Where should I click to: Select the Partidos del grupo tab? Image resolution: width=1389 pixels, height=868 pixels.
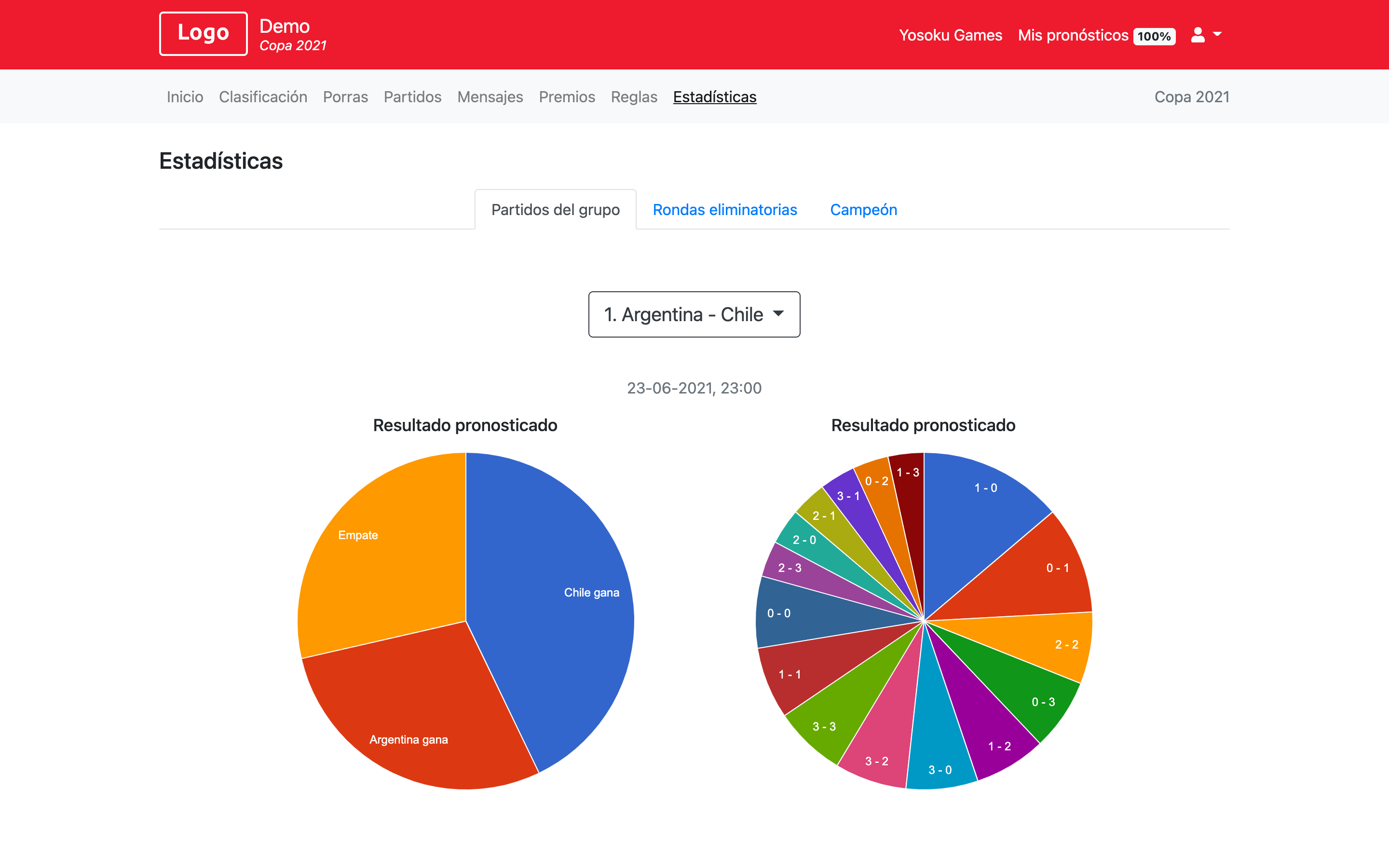pos(555,210)
